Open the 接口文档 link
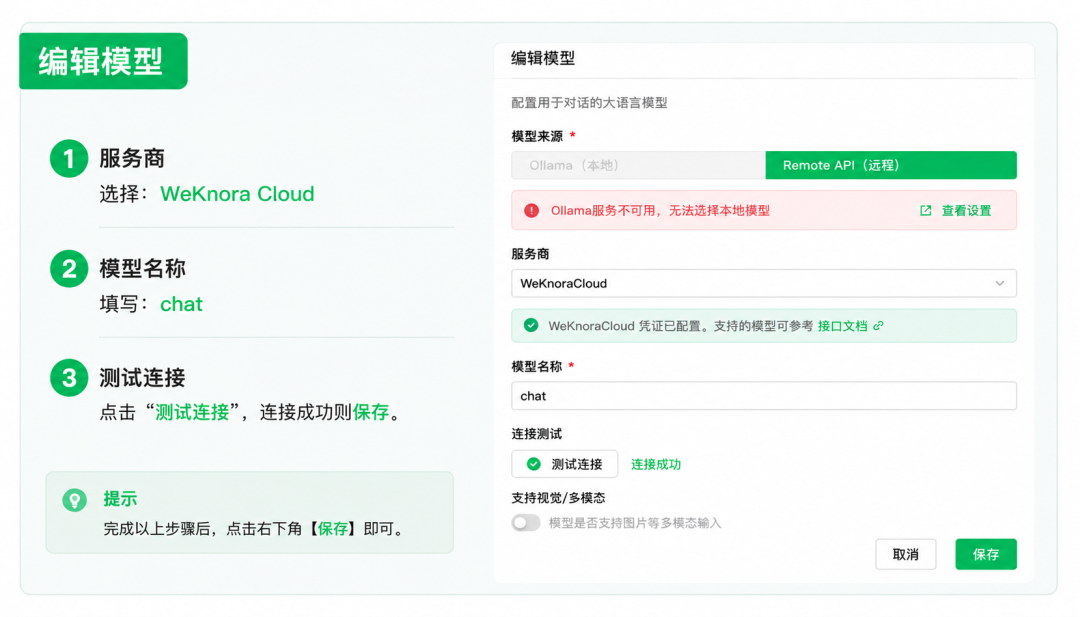This screenshot has width=1080, height=617. pyautogui.click(x=842, y=326)
